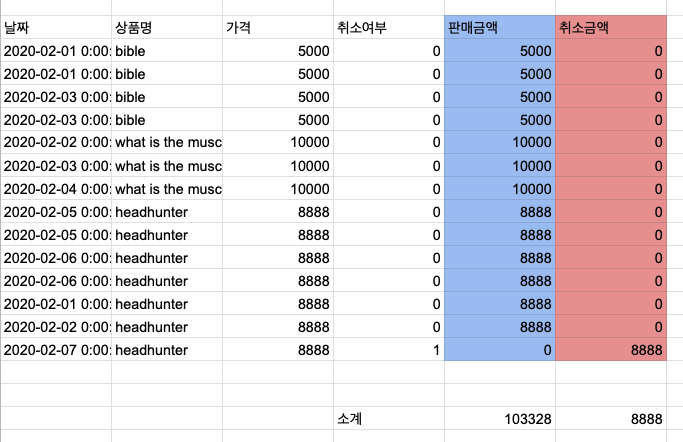683x442 pixels.
Task: Click 취소여부 0 in 2020-02-02 headhunter row
Action: (x=389, y=327)
